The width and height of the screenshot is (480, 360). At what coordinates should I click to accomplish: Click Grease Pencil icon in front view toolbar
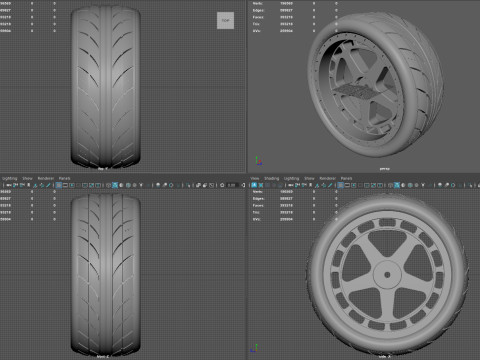tap(48, 185)
